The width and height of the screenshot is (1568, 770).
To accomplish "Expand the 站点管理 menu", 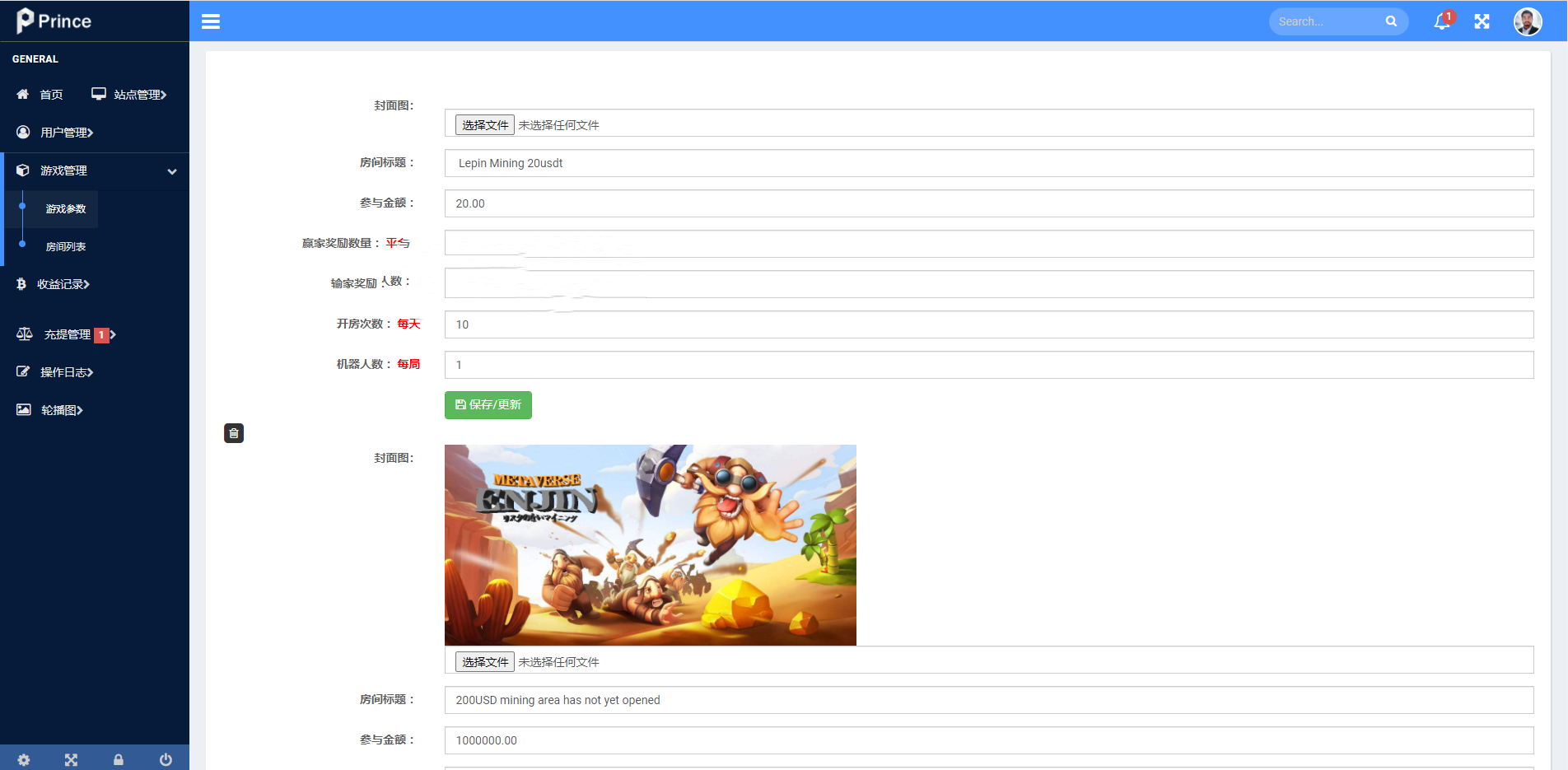I will [x=130, y=95].
